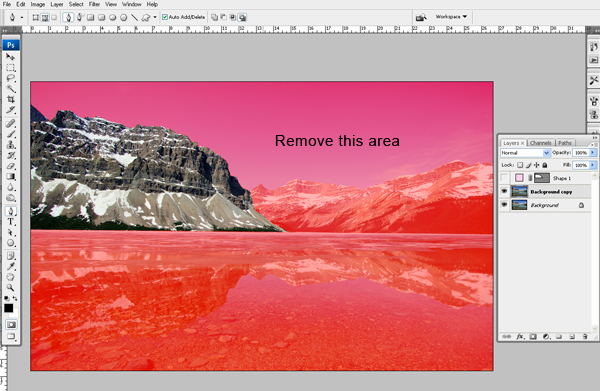
Task: Select the History Brush tool
Action: (x=10, y=156)
